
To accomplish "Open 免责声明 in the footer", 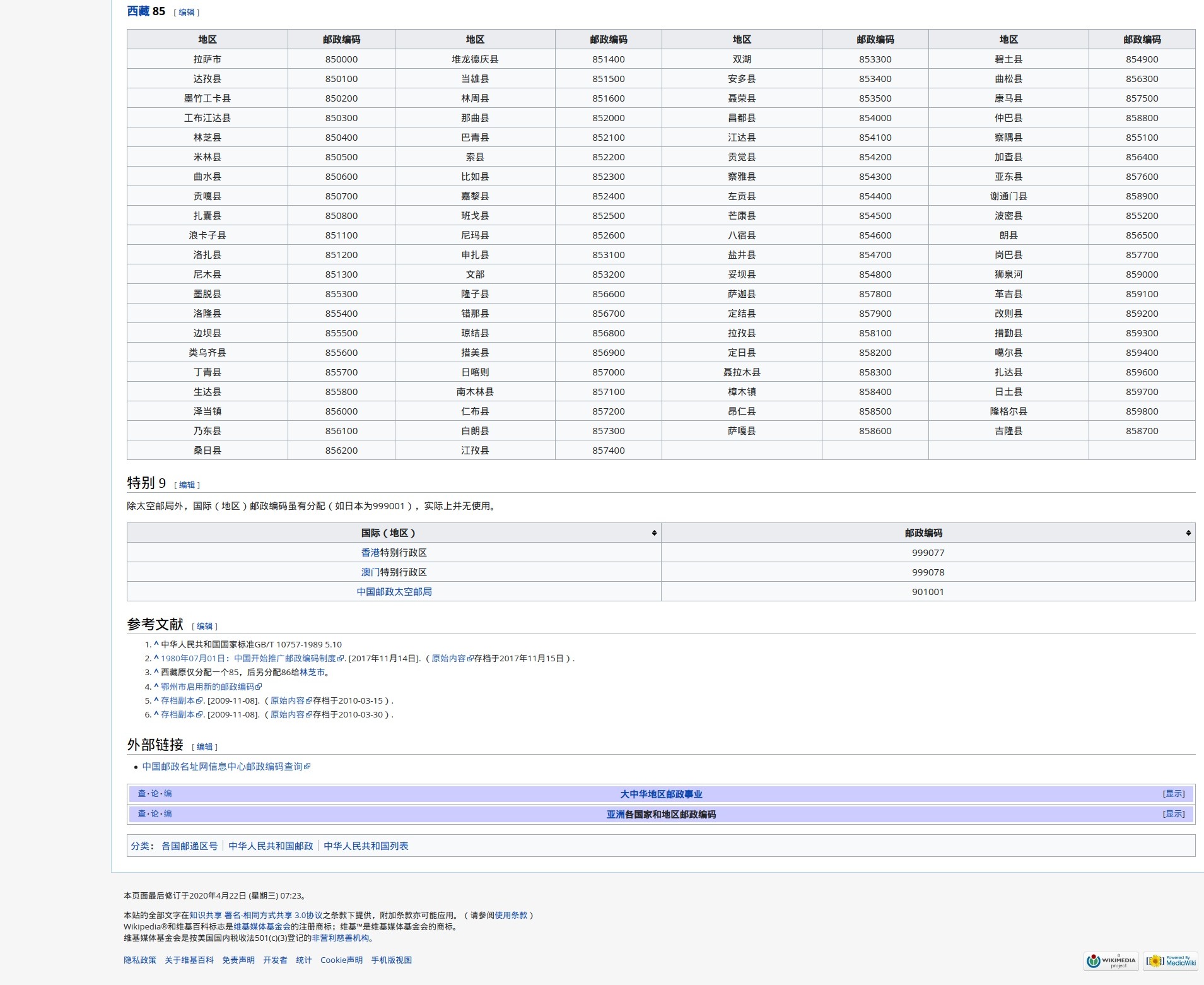I will click(x=238, y=960).
